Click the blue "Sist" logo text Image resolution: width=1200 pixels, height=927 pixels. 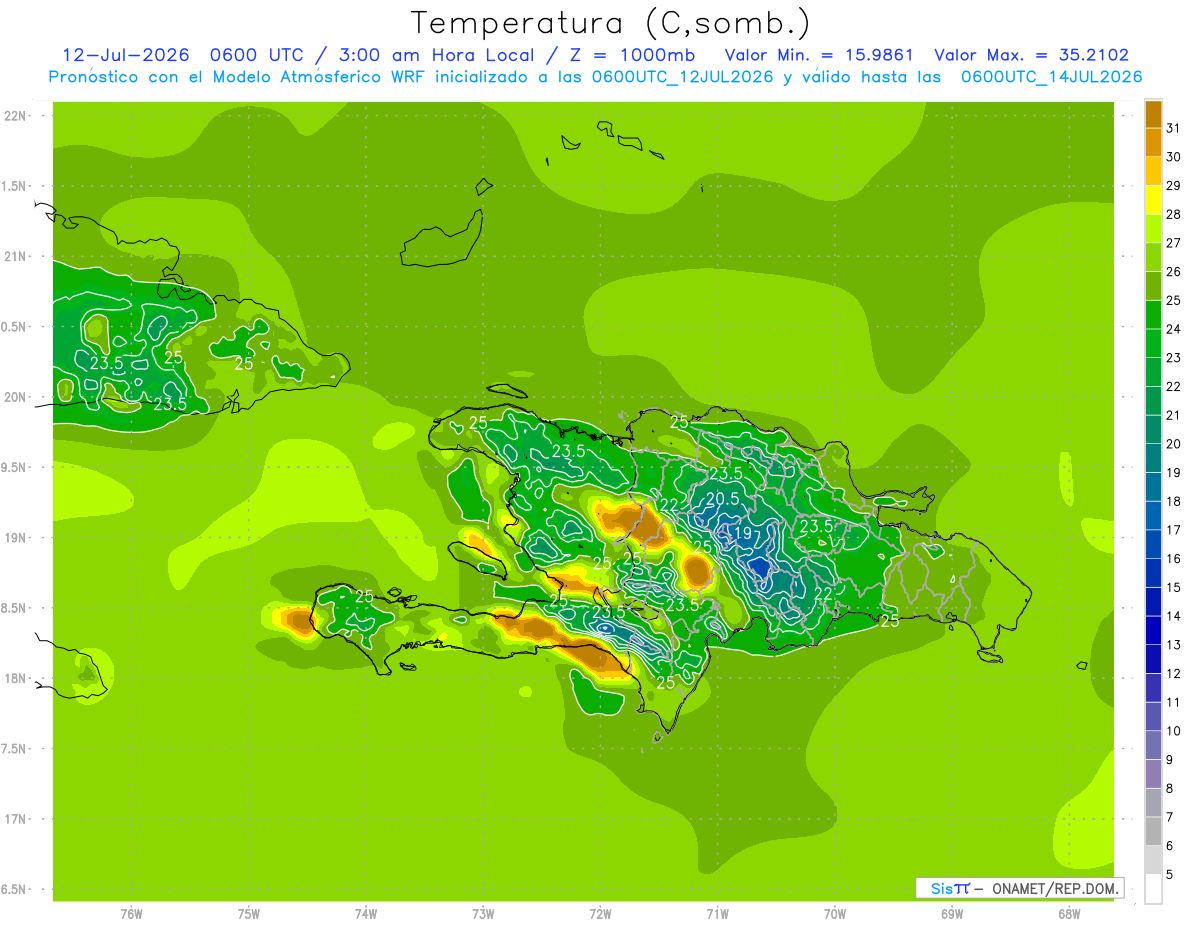950,888
